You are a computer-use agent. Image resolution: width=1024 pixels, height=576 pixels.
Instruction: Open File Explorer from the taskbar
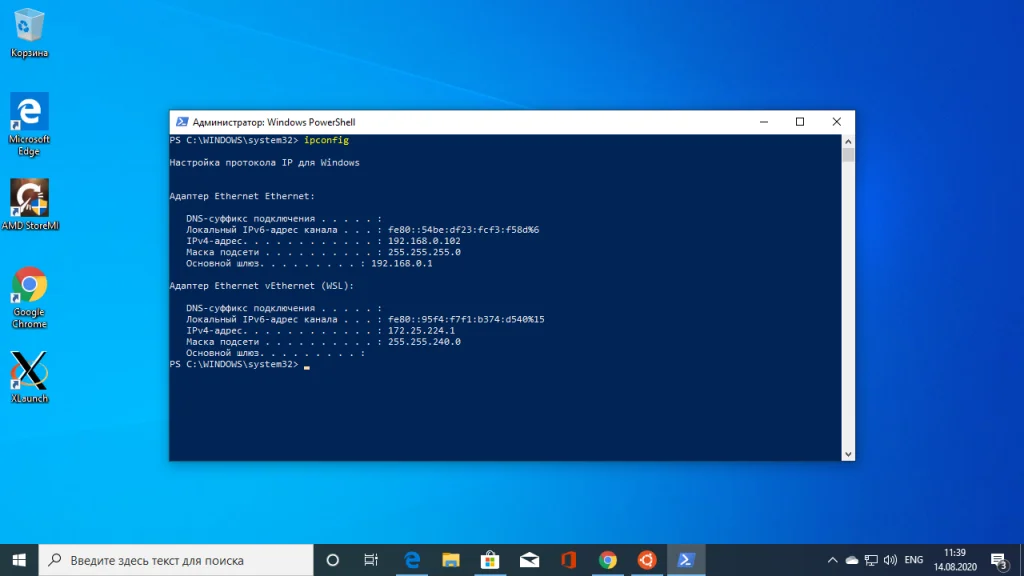[x=450, y=560]
